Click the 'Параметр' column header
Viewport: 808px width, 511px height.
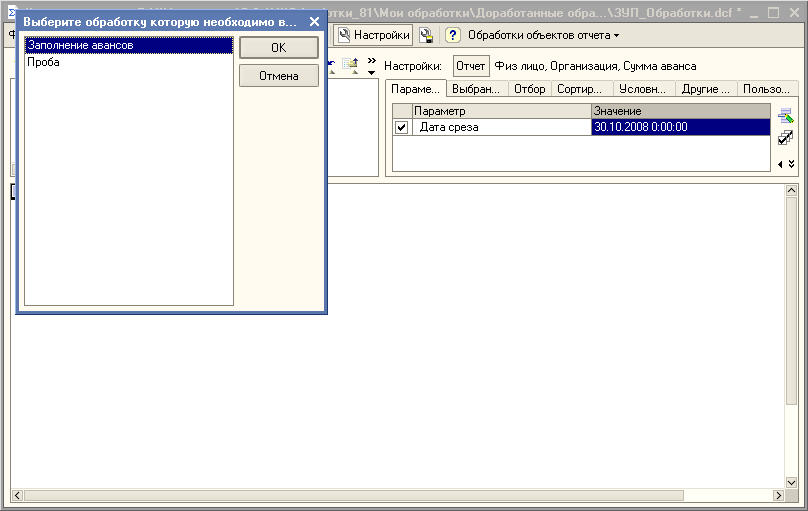(x=502, y=111)
